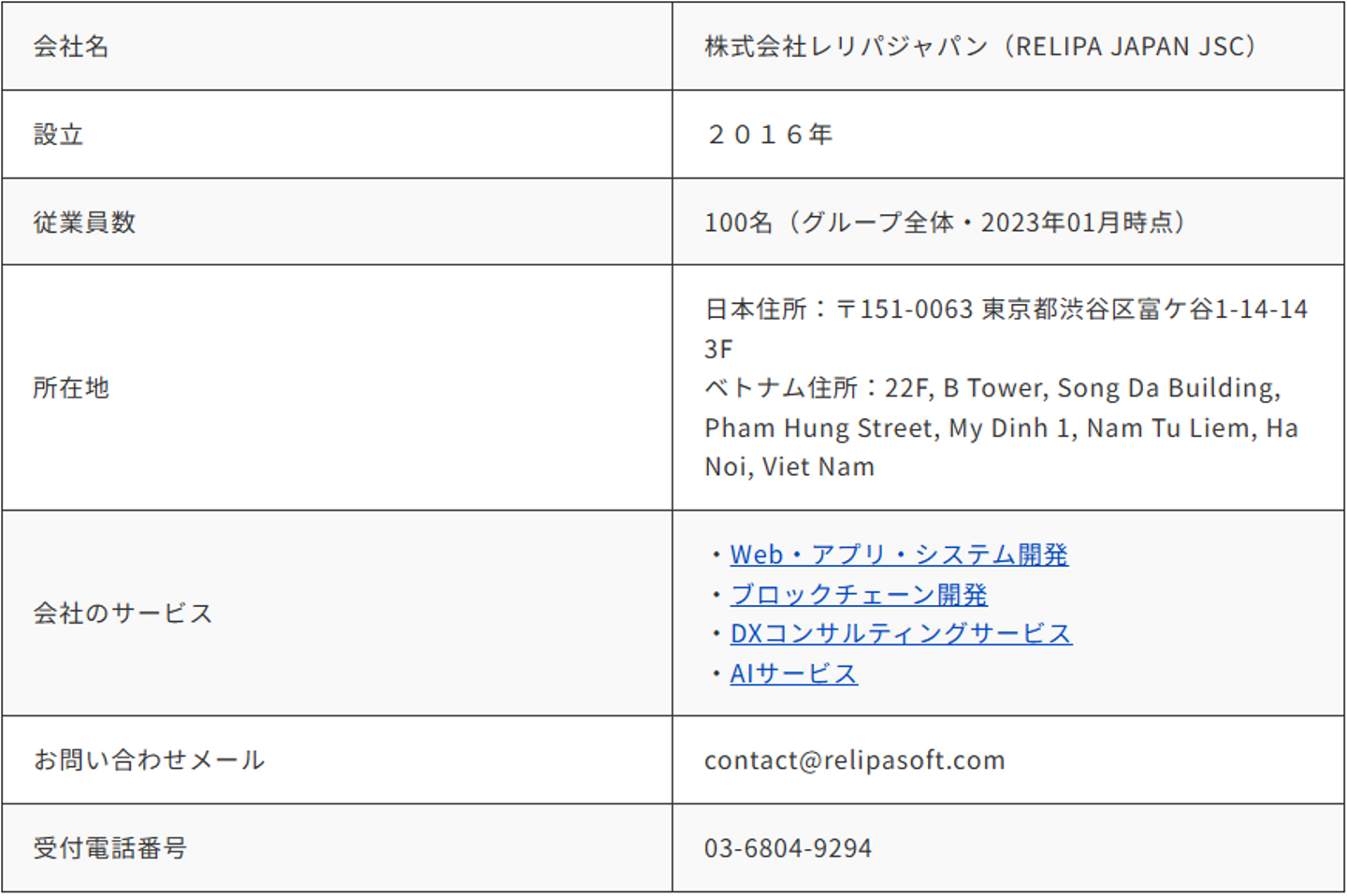Viewport: 1347px width, 896px height.
Task: Click the ベトナム住所 Song Da Building line
Action: point(992,388)
